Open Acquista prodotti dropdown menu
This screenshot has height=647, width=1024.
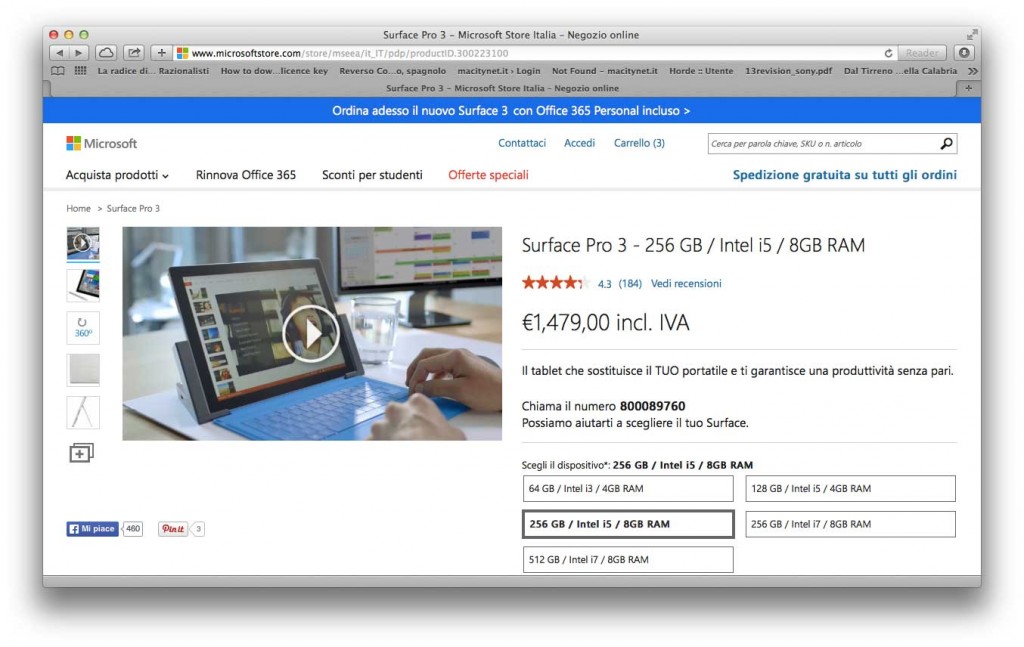117,175
